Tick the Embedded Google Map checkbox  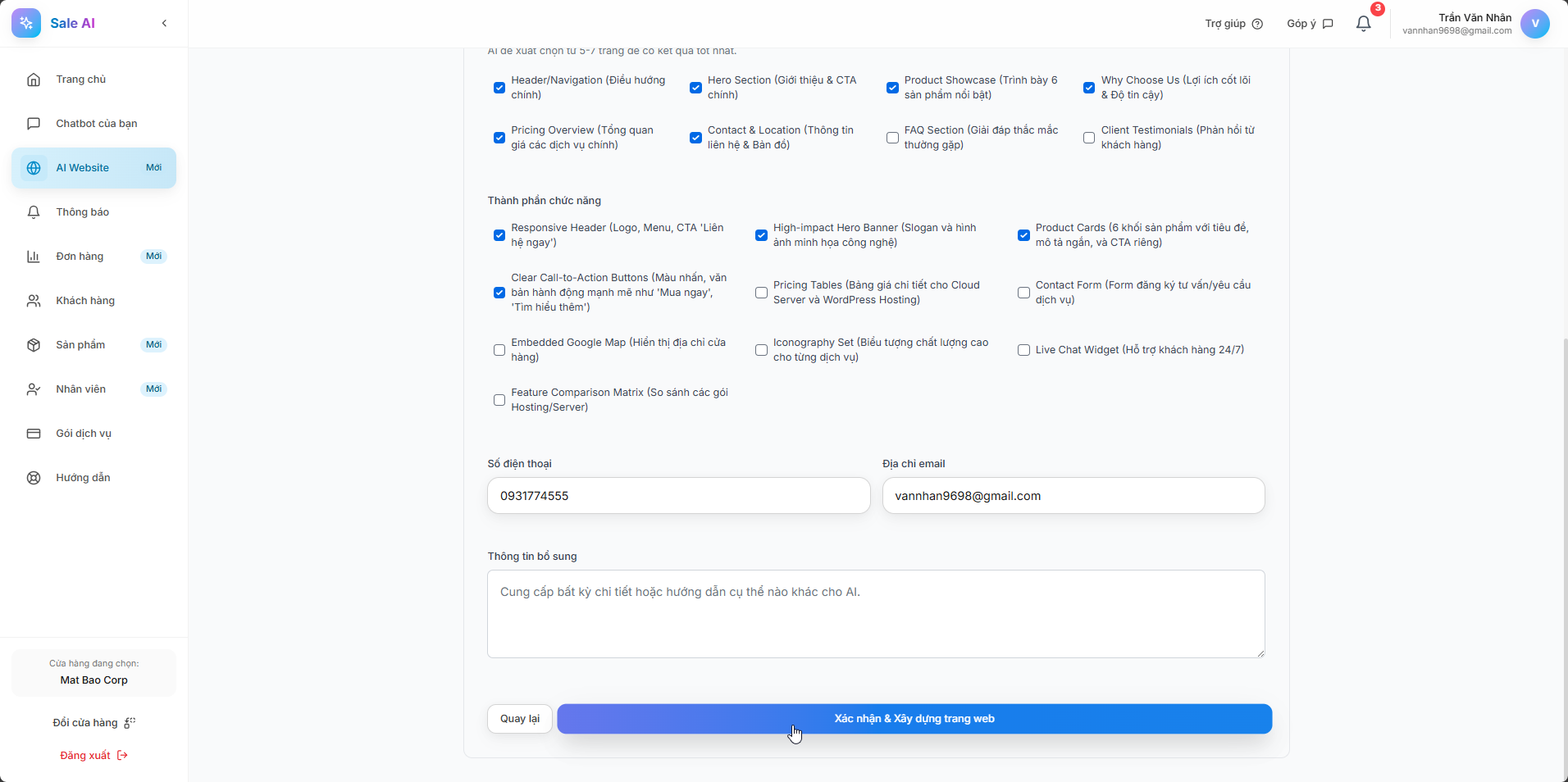coord(499,350)
